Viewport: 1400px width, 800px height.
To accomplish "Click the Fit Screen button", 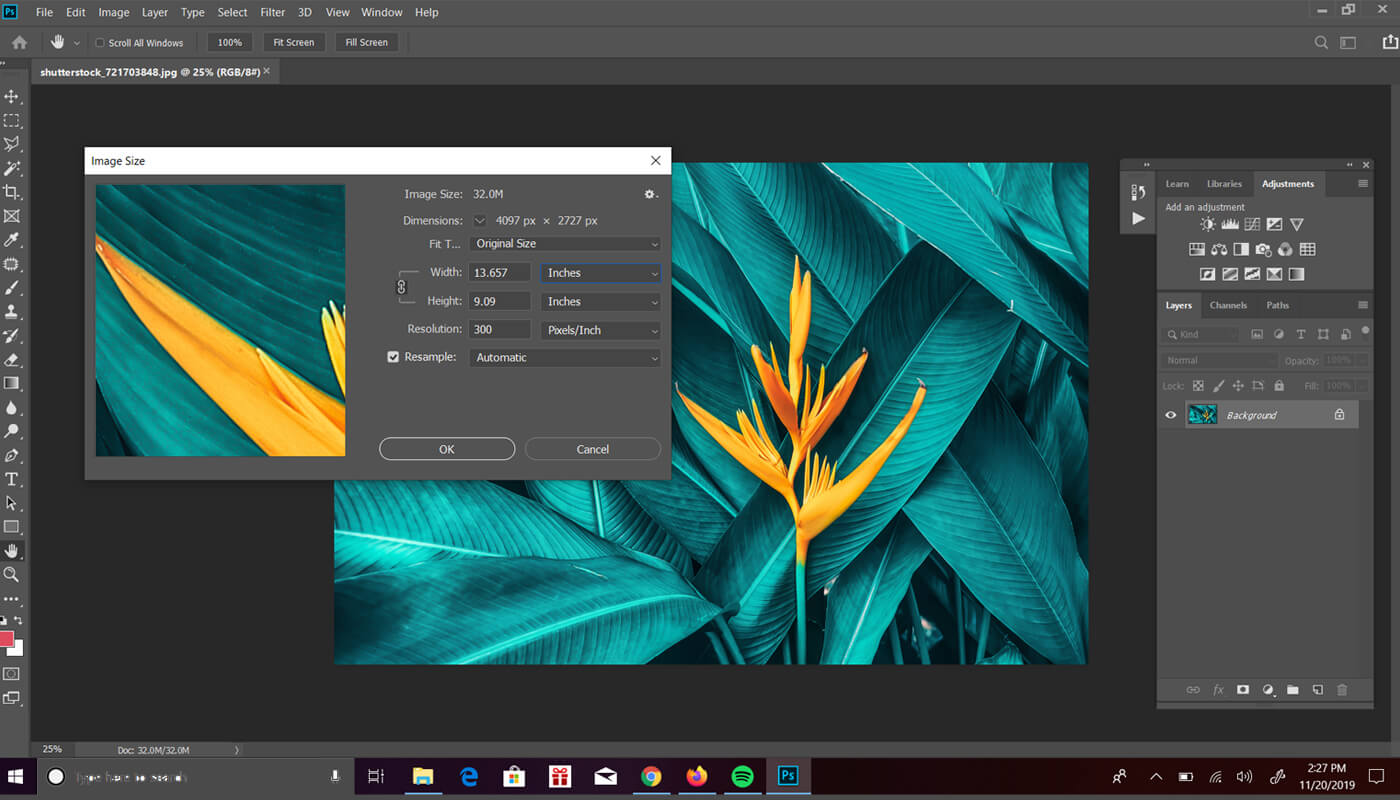I will tap(293, 42).
